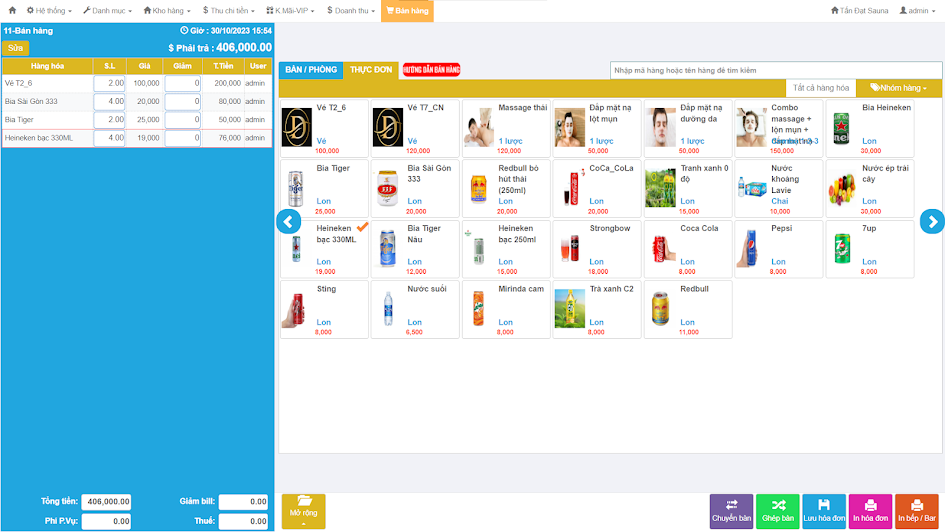Select the Vé T2_6 product thumbnail
The width and height of the screenshot is (945, 532).
pos(297,127)
